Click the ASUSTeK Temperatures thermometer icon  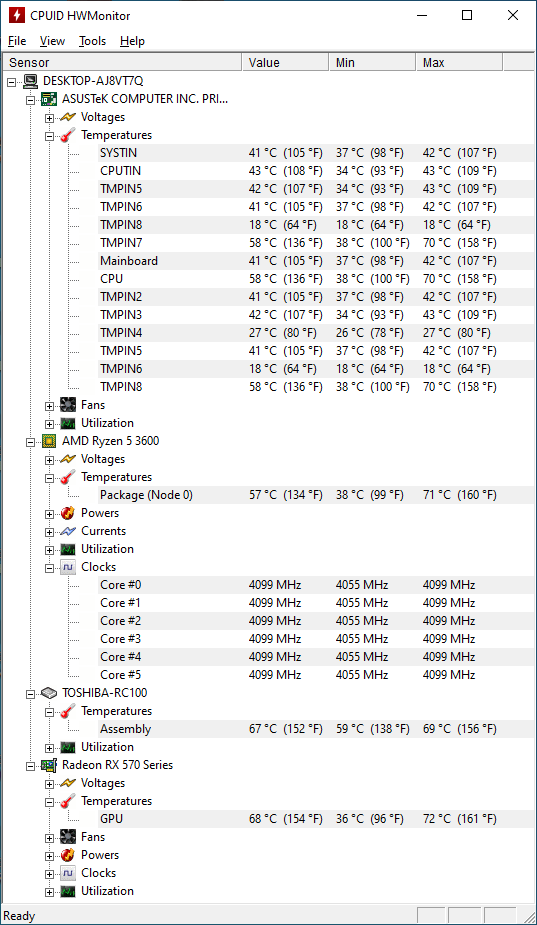(68, 135)
